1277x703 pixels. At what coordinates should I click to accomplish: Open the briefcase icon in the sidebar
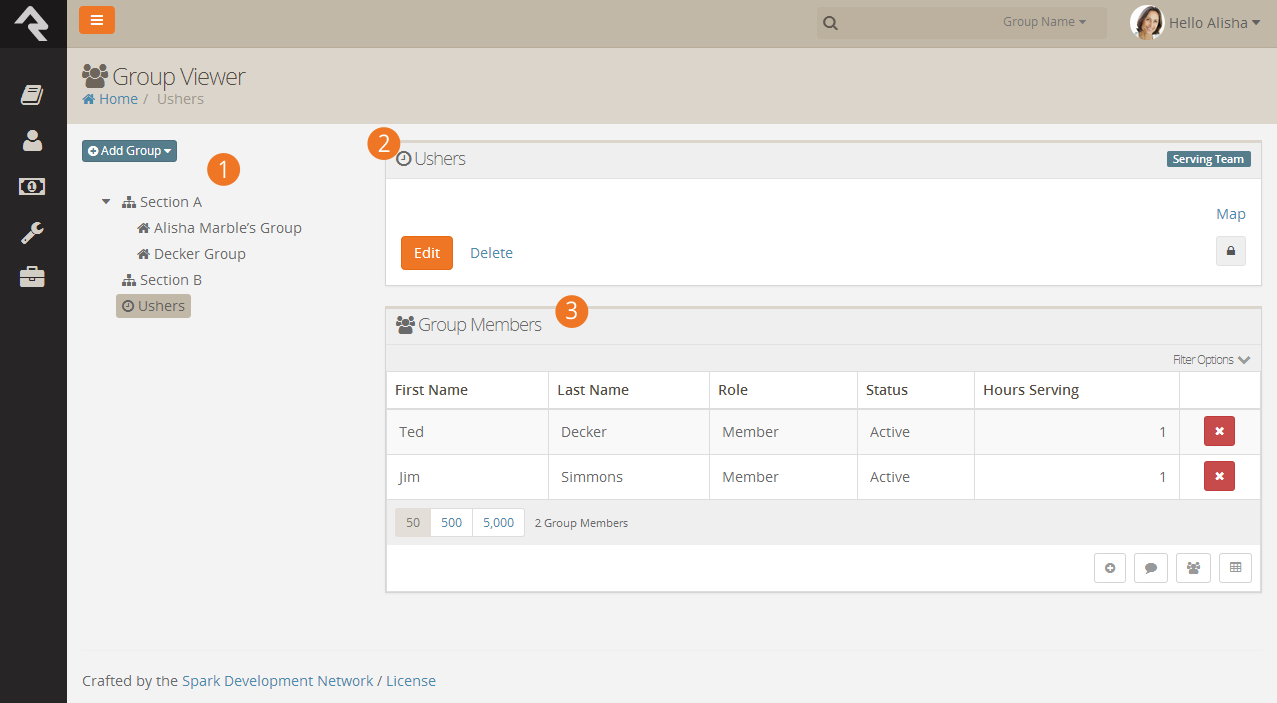[32, 277]
